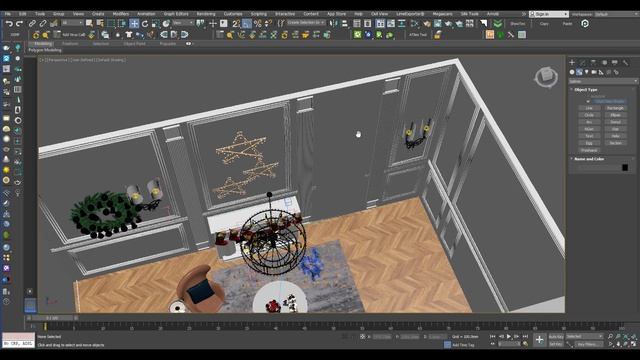The width and height of the screenshot is (640, 360).
Task: Click the Mirror tool icon
Action: click(333, 24)
